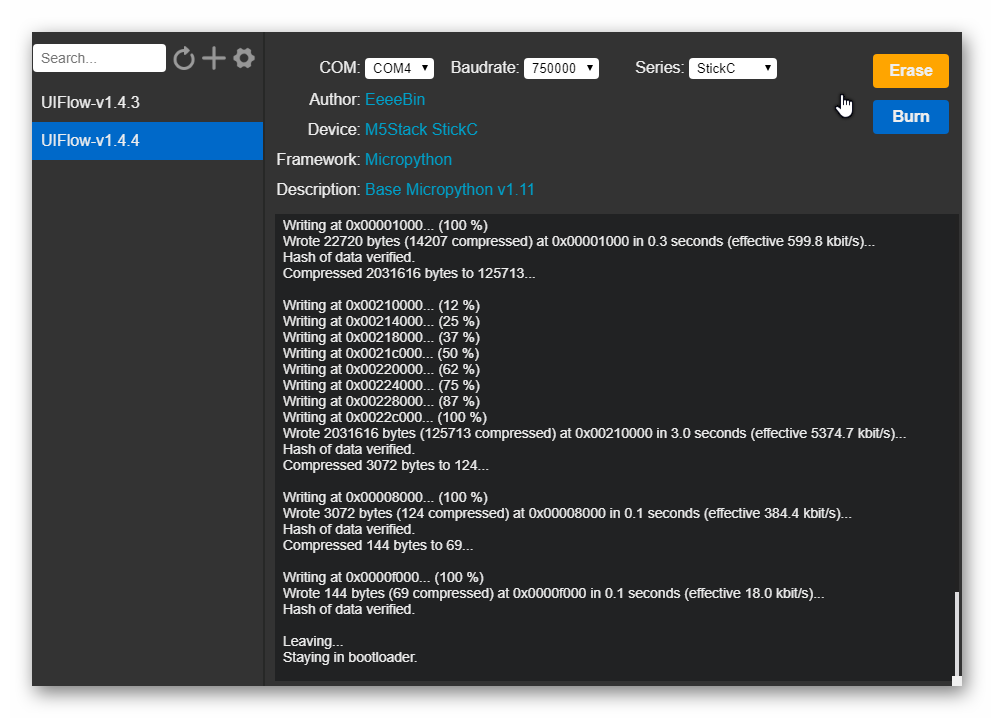Click the scrollbar down arrow in log panel
This screenshot has width=994, height=718.
[956, 680]
